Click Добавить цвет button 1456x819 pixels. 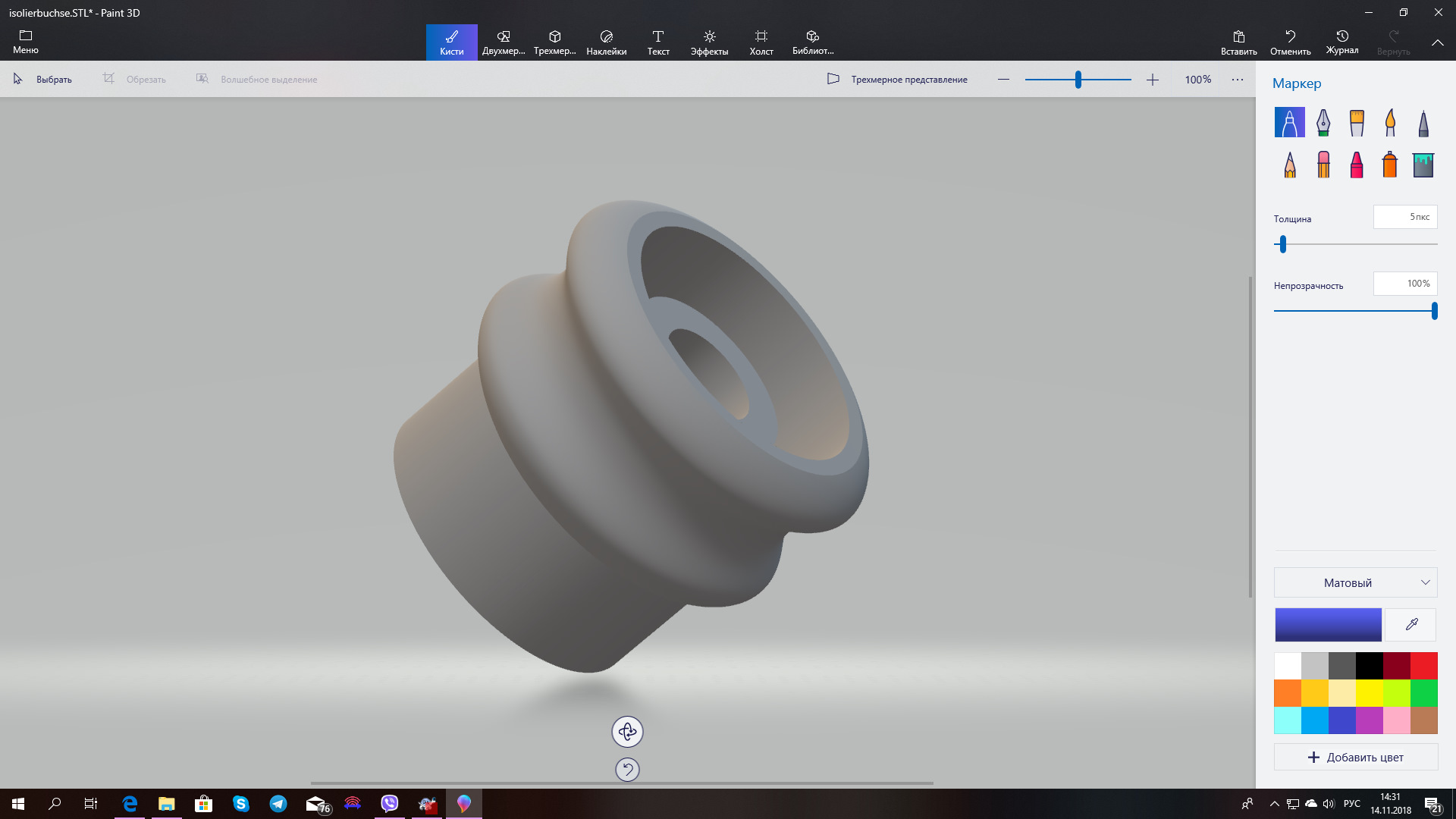pos(1355,757)
